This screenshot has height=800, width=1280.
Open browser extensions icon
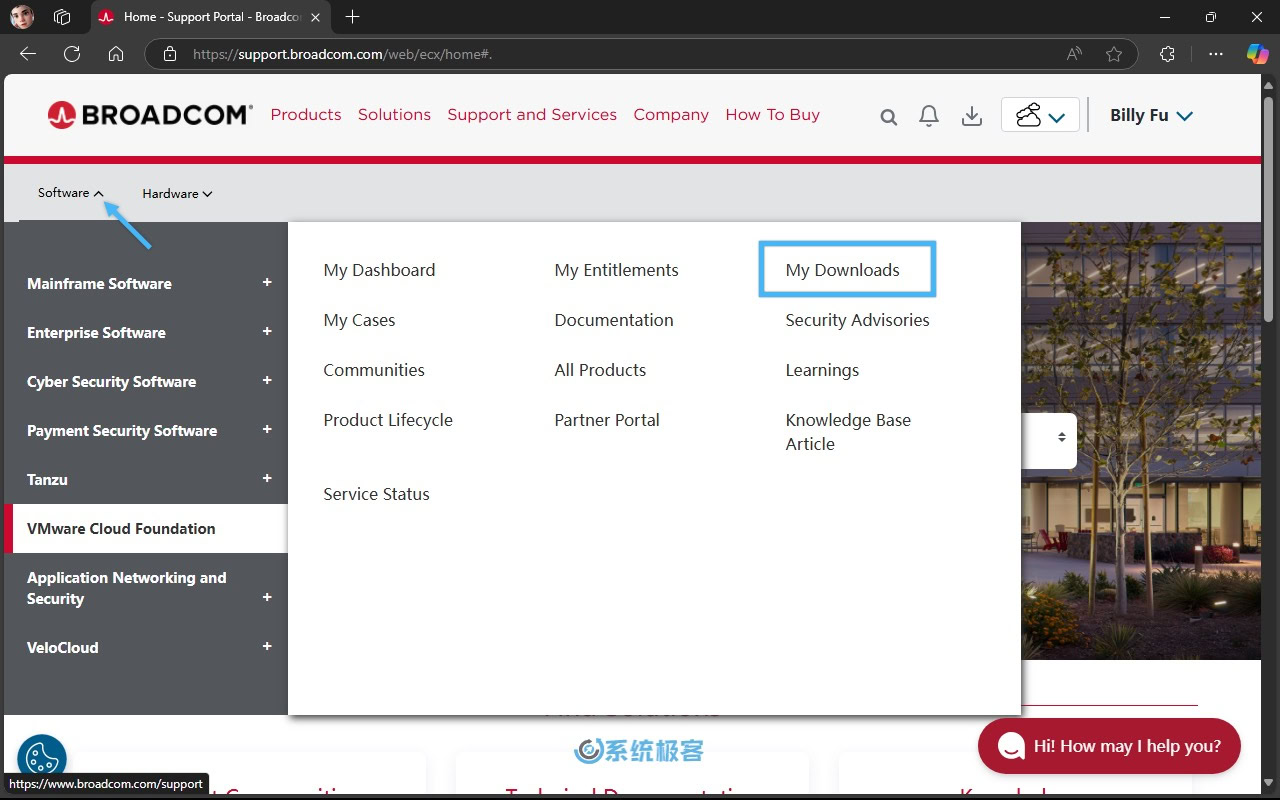tap(1167, 54)
